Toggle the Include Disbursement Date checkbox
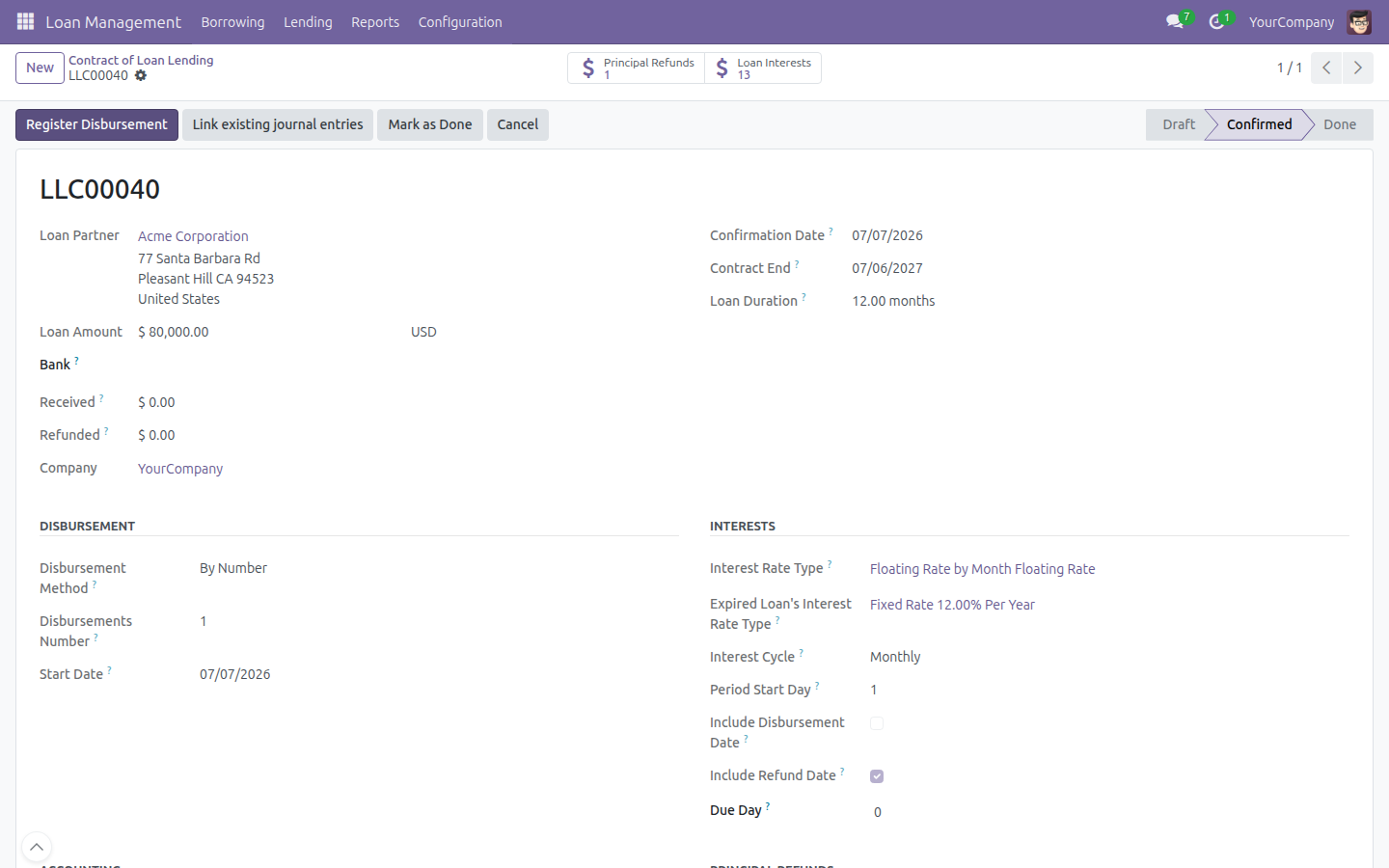 (x=877, y=723)
